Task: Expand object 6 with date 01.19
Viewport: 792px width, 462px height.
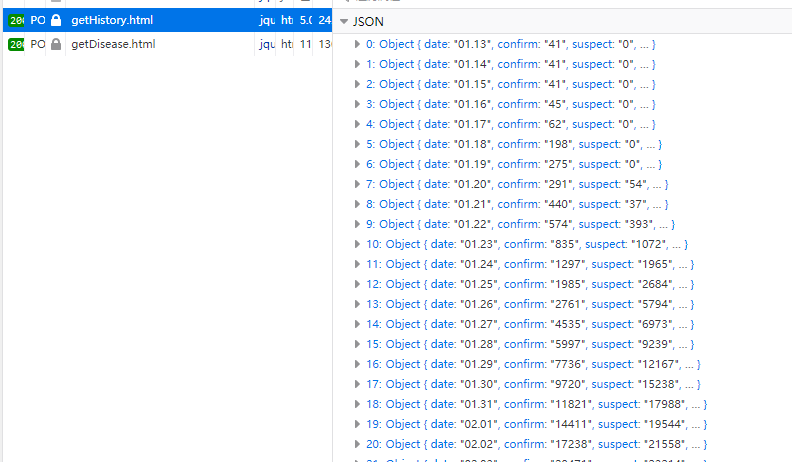Action: pyautogui.click(x=357, y=164)
